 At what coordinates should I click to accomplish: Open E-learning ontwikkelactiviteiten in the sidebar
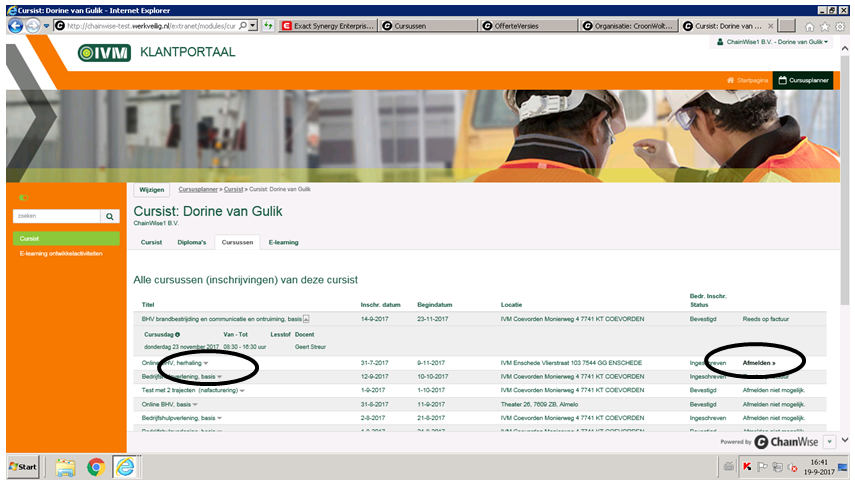(x=61, y=253)
